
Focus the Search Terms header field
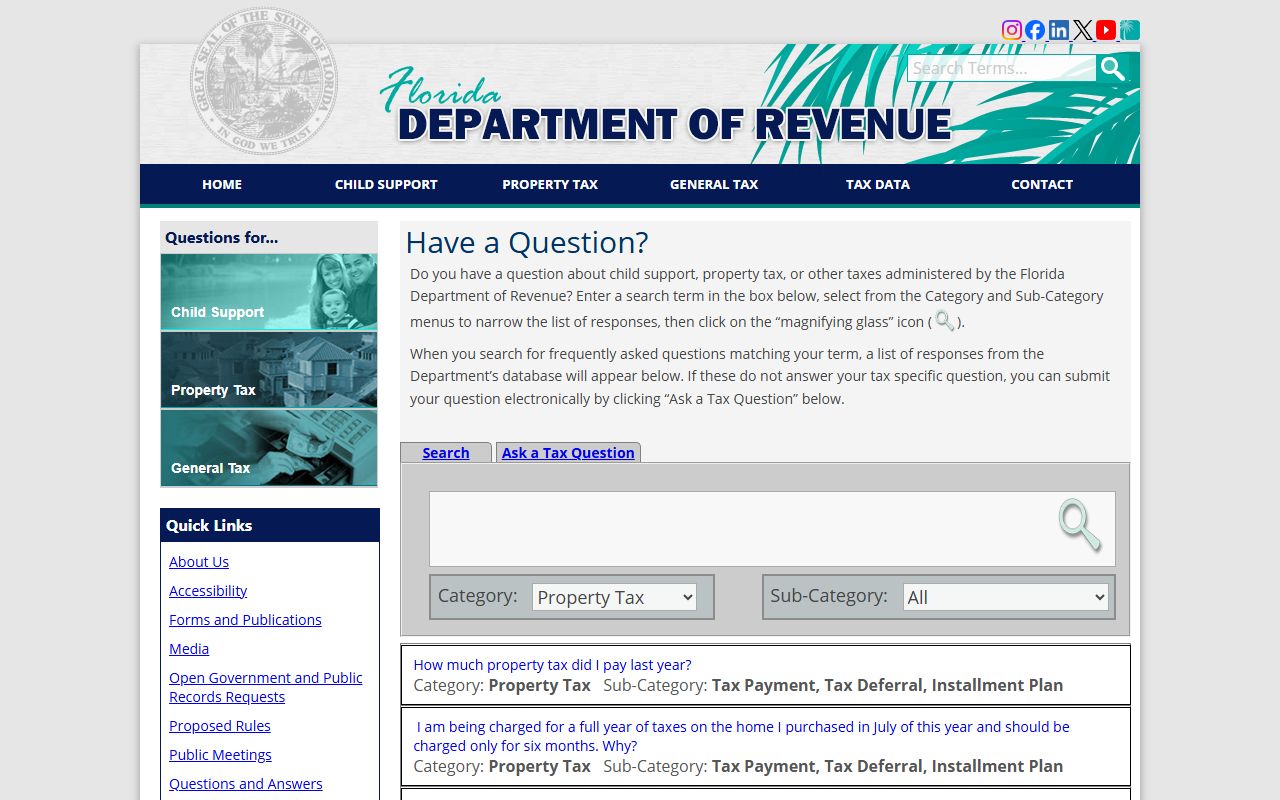[x=1002, y=68]
